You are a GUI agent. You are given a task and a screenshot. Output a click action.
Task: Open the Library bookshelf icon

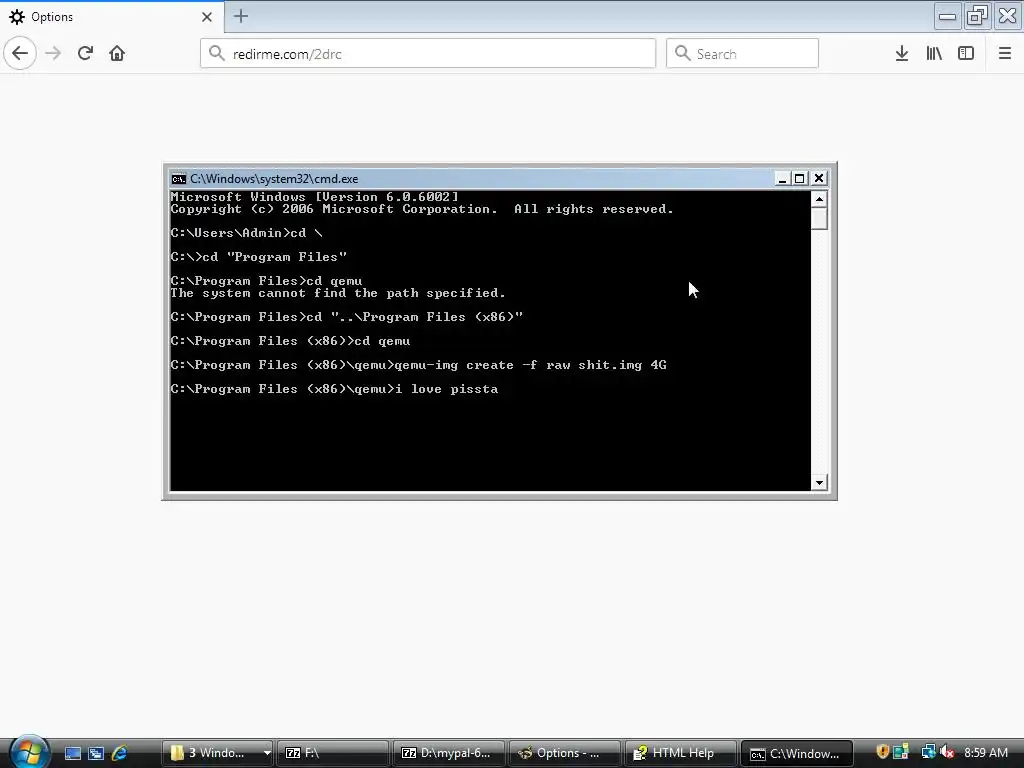[934, 54]
